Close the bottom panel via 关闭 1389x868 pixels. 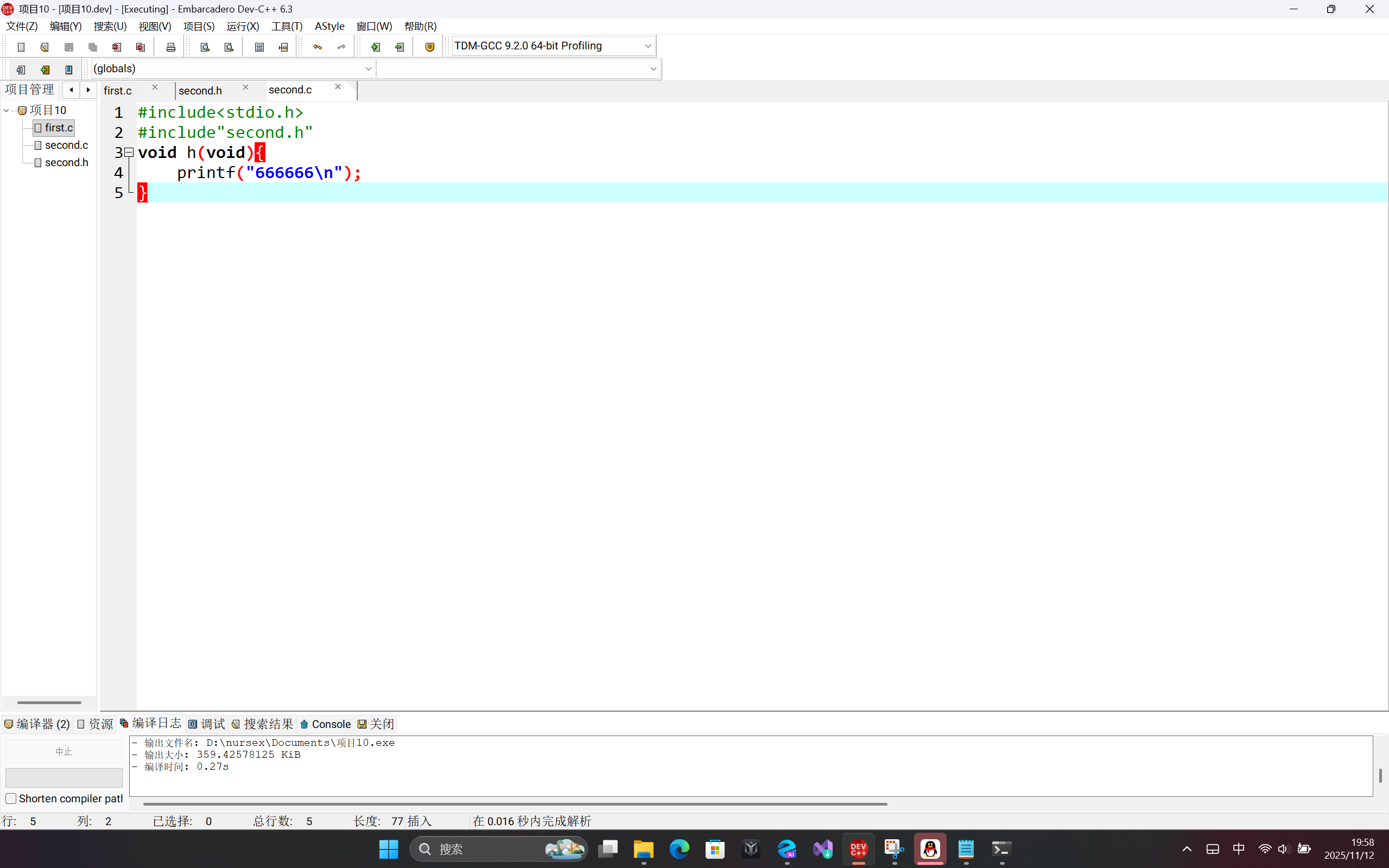(376, 724)
